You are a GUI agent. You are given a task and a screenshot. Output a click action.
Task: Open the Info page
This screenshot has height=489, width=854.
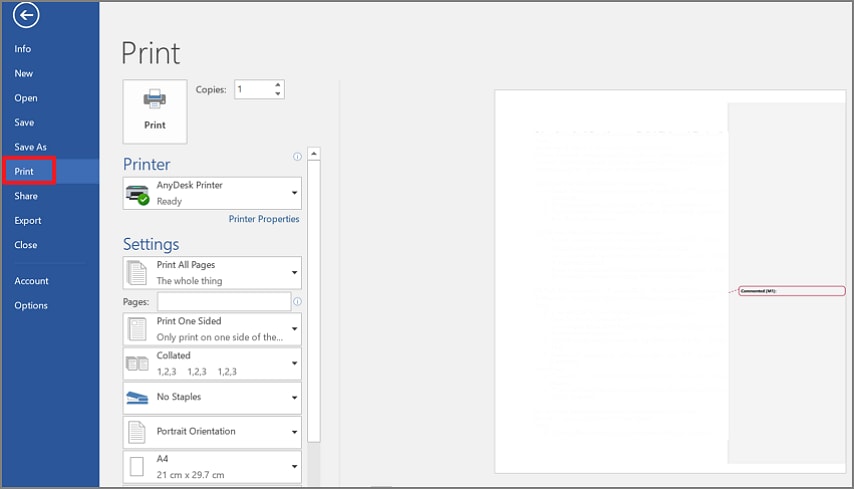pyautogui.click(x=22, y=49)
